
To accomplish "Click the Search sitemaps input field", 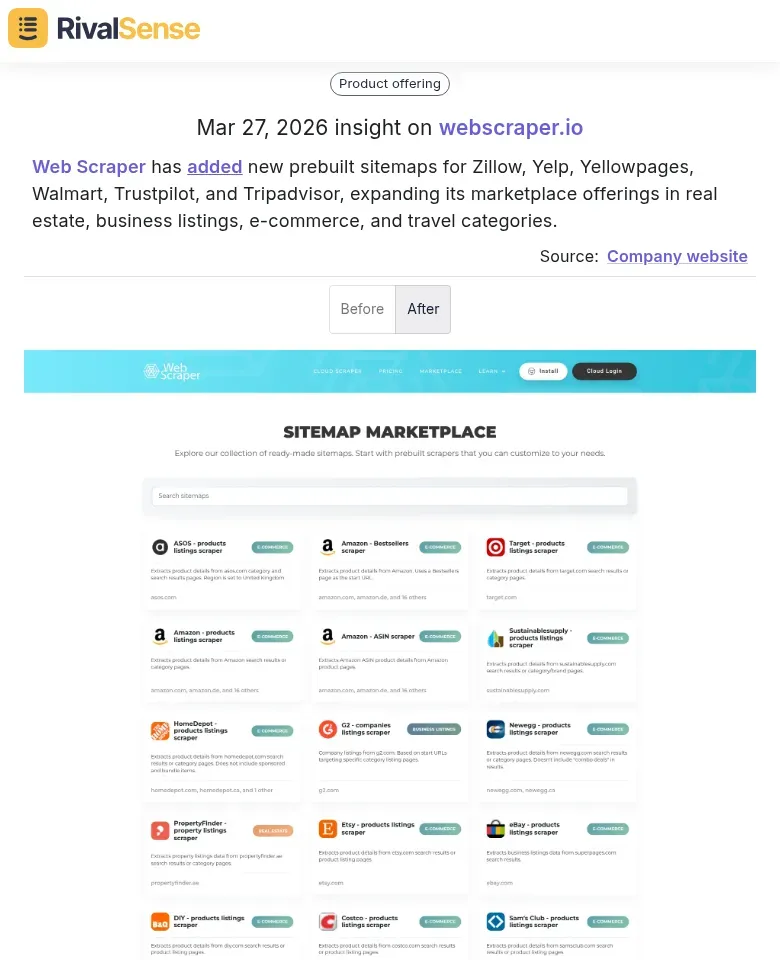I will point(390,496).
